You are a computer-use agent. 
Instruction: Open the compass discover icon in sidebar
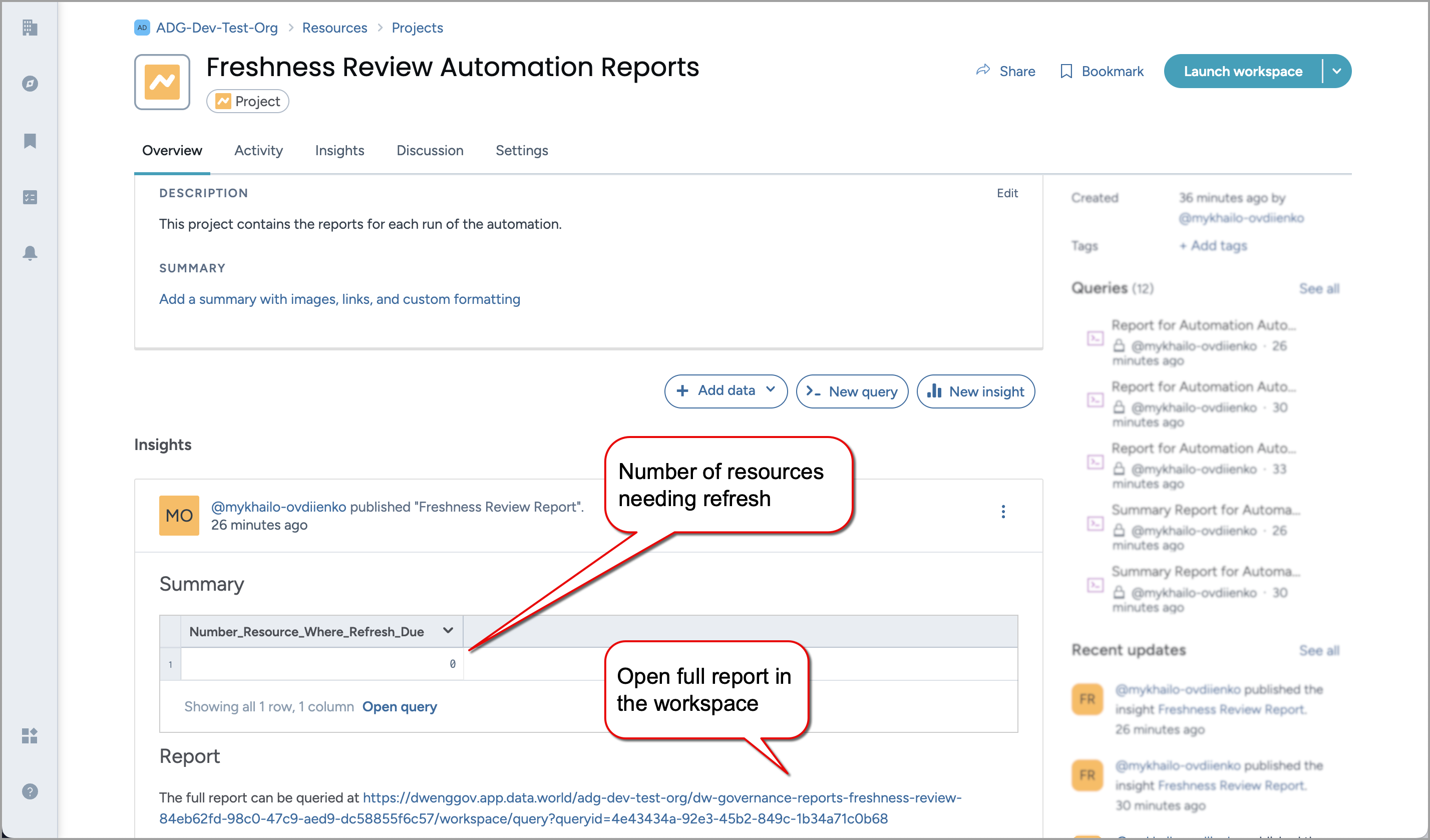pos(30,84)
